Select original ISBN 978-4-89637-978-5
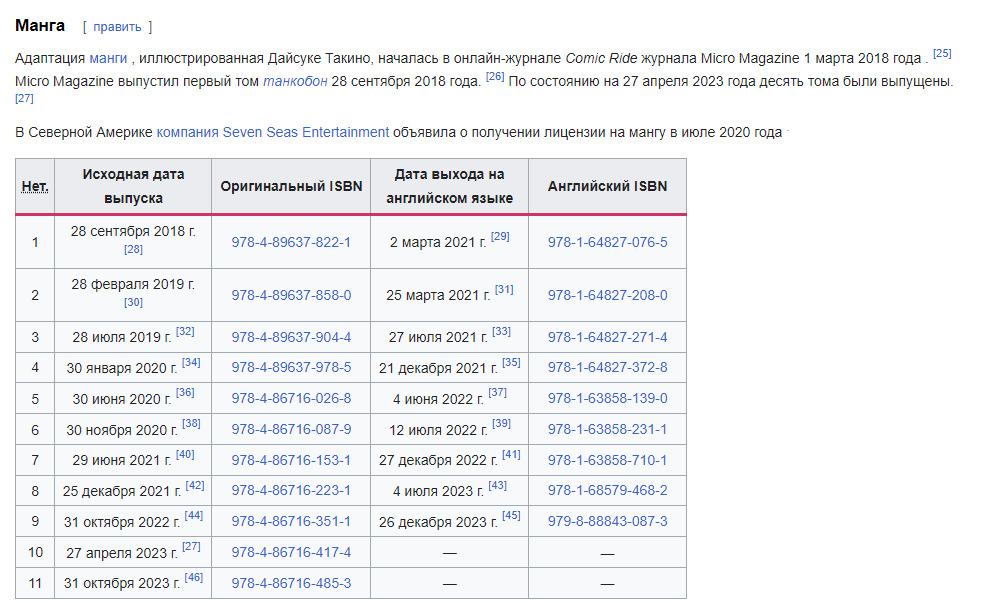This screenshot has width=1003, height=603. pyautogui.click(x=291, y=367)
